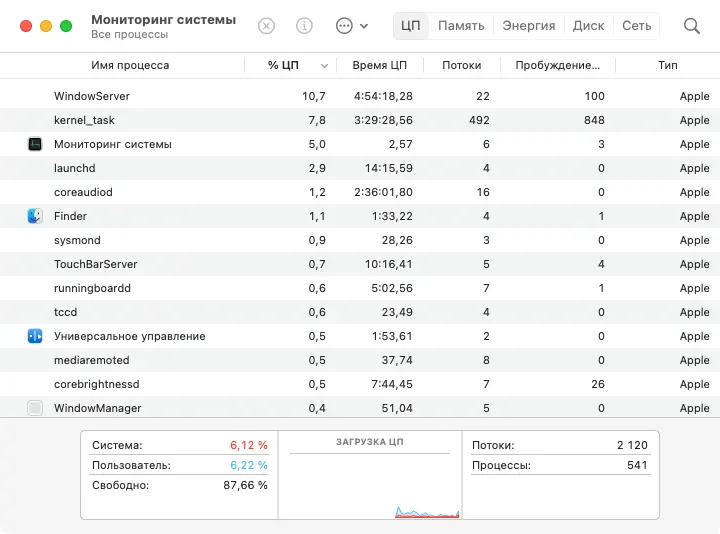Click the Универсальное управление process icon
The width and height of the screenshot is (720, 534).
(x=35, y=336)
